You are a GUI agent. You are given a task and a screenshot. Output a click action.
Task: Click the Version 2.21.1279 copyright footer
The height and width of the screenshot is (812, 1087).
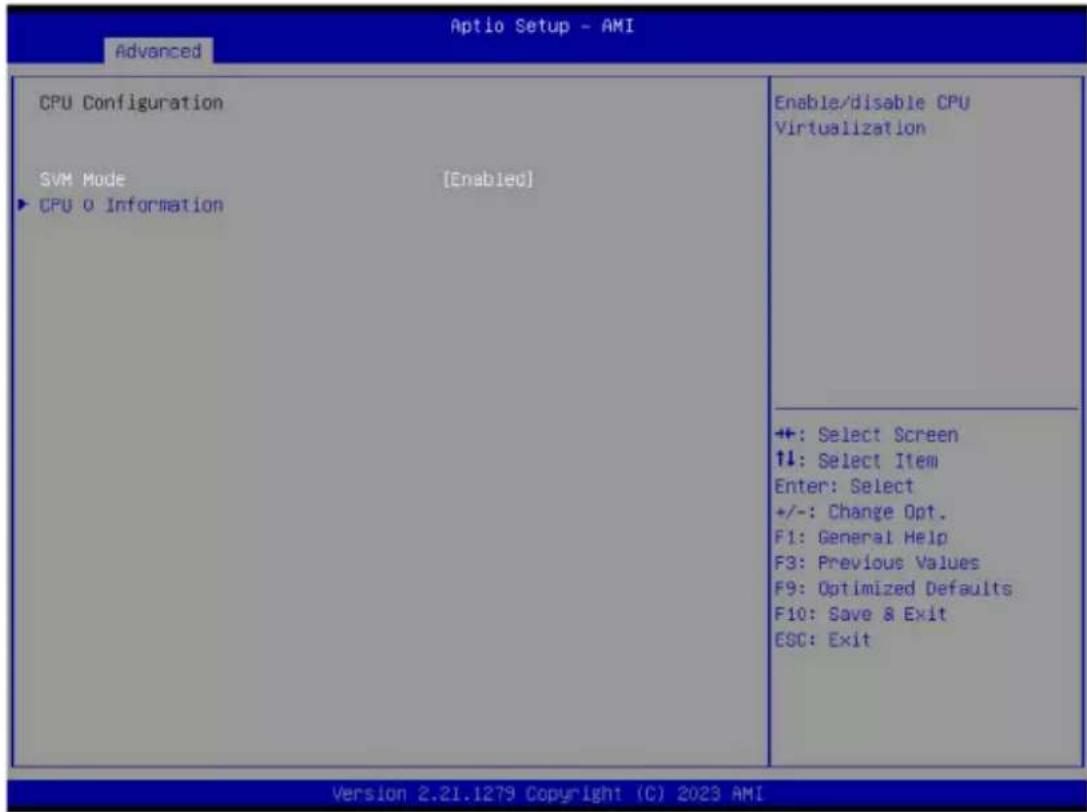548,793
